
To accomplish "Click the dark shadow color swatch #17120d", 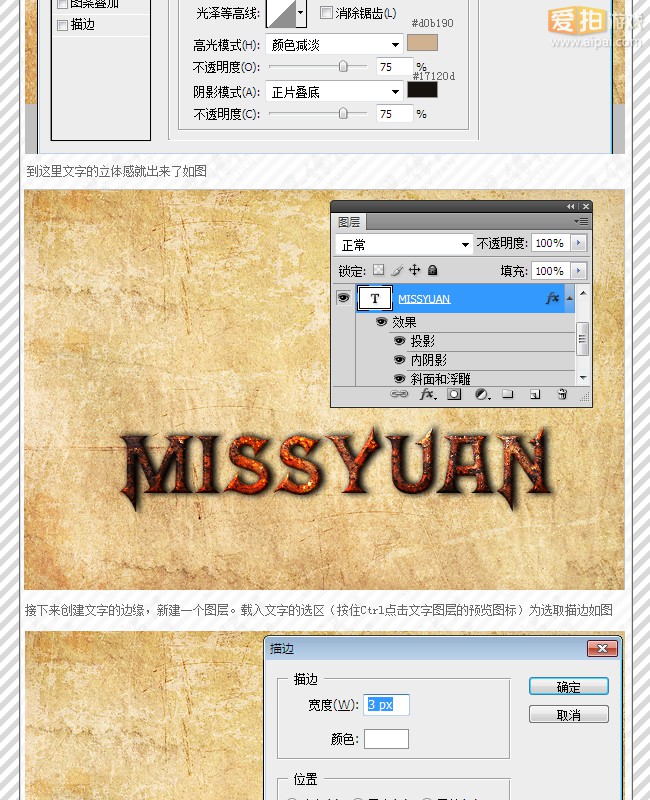I will point(422,90).
